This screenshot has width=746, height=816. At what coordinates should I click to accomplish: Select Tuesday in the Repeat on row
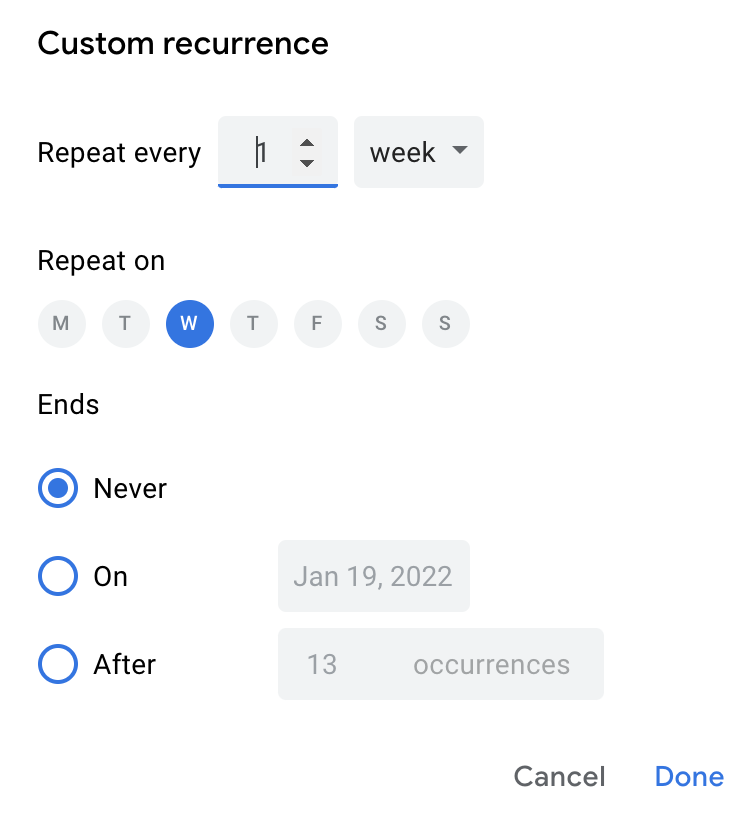pos(125,323)
